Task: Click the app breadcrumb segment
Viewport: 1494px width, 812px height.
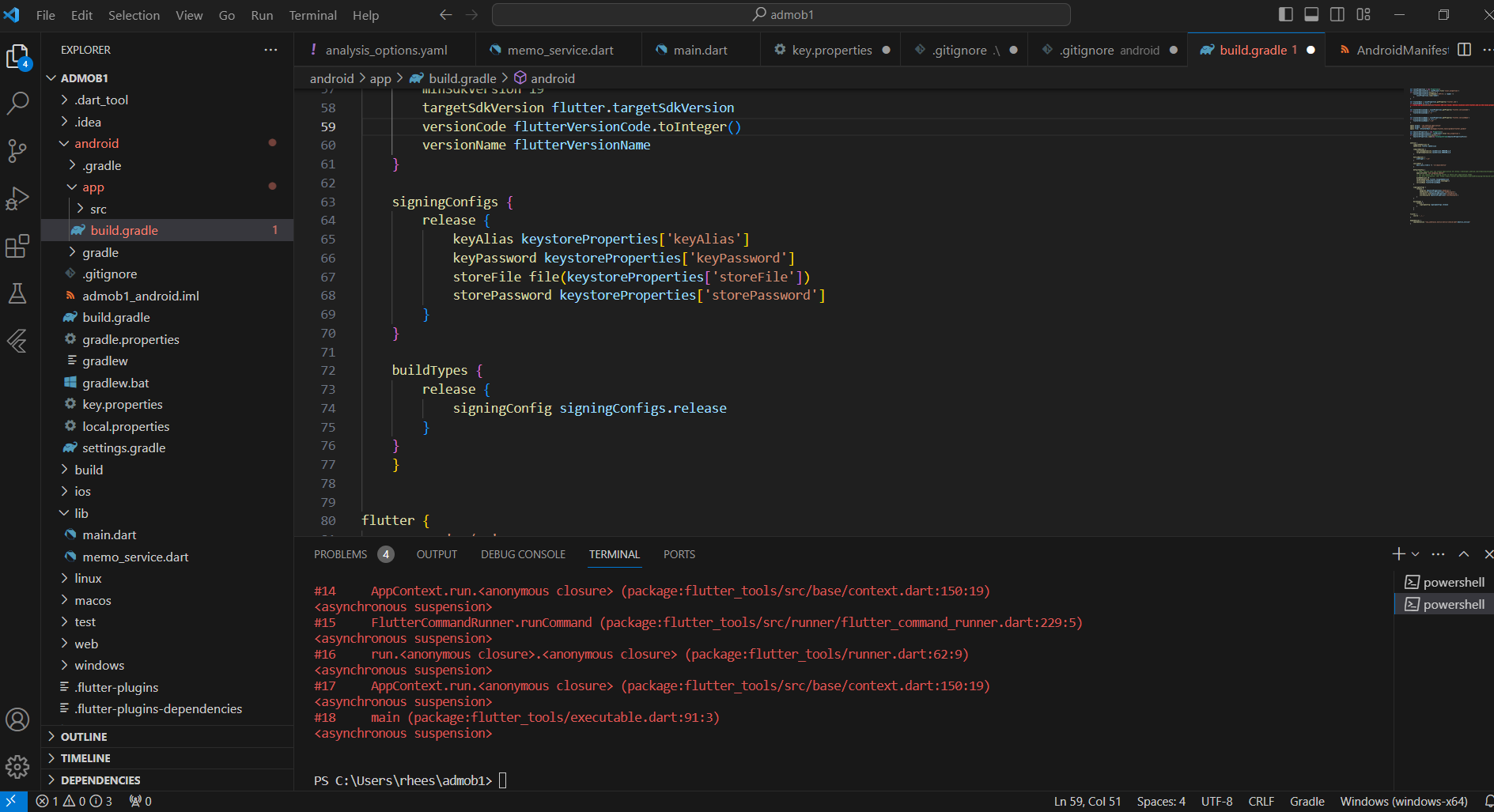Action: click(380, 78)
